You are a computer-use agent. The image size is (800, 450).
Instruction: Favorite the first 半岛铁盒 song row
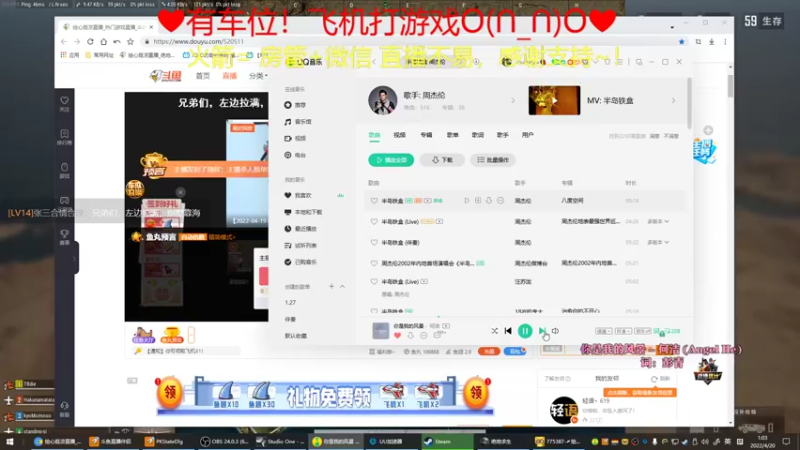[x=374, y=201]
